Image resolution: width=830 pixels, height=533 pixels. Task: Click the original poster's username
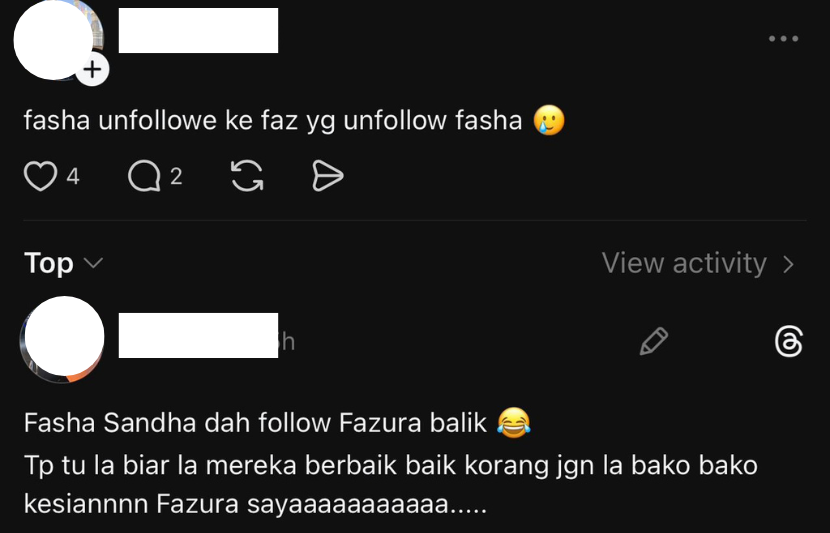[x=199, y=30]
